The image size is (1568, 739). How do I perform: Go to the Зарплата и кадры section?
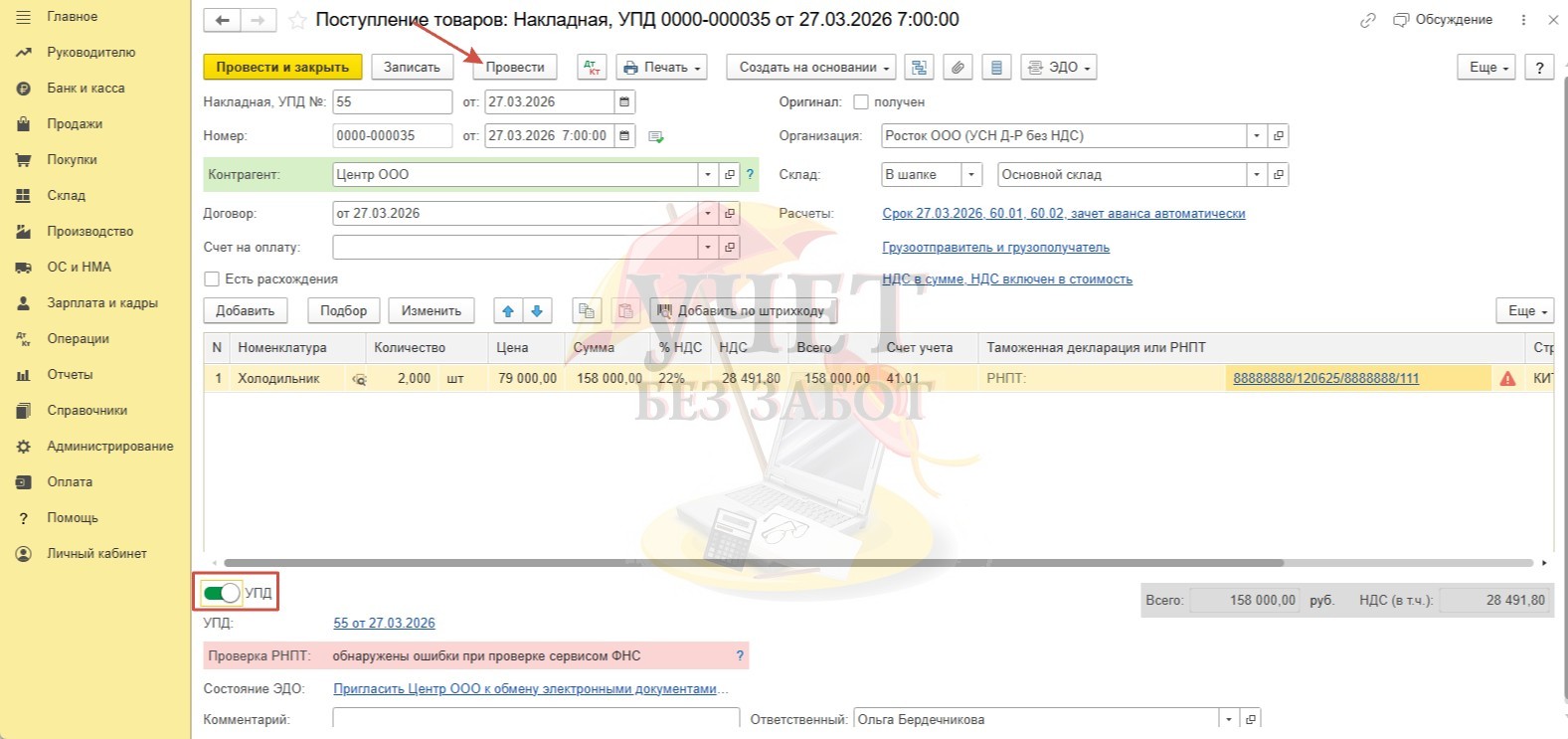[101, 303]
